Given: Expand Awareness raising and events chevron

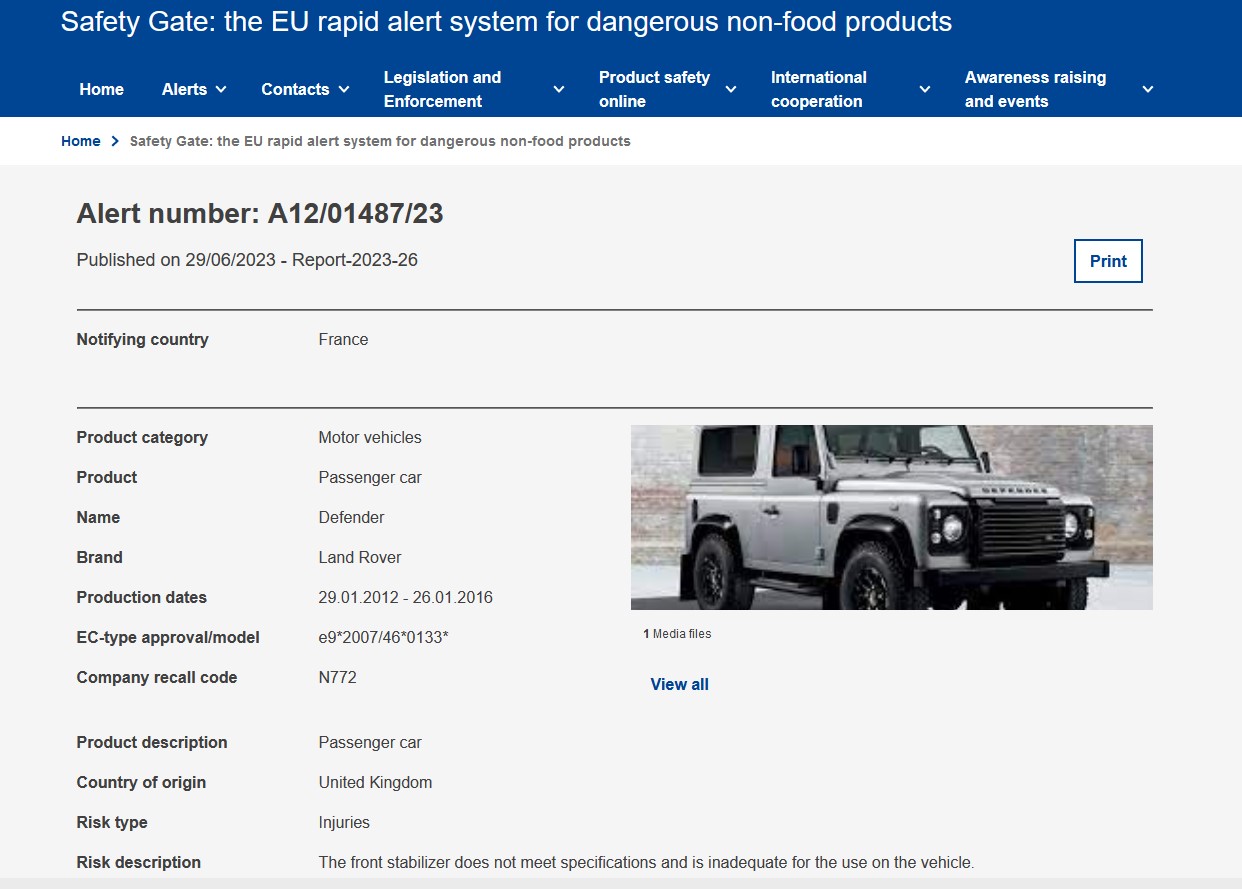Looking at the screenshot, I should 1148,89.
